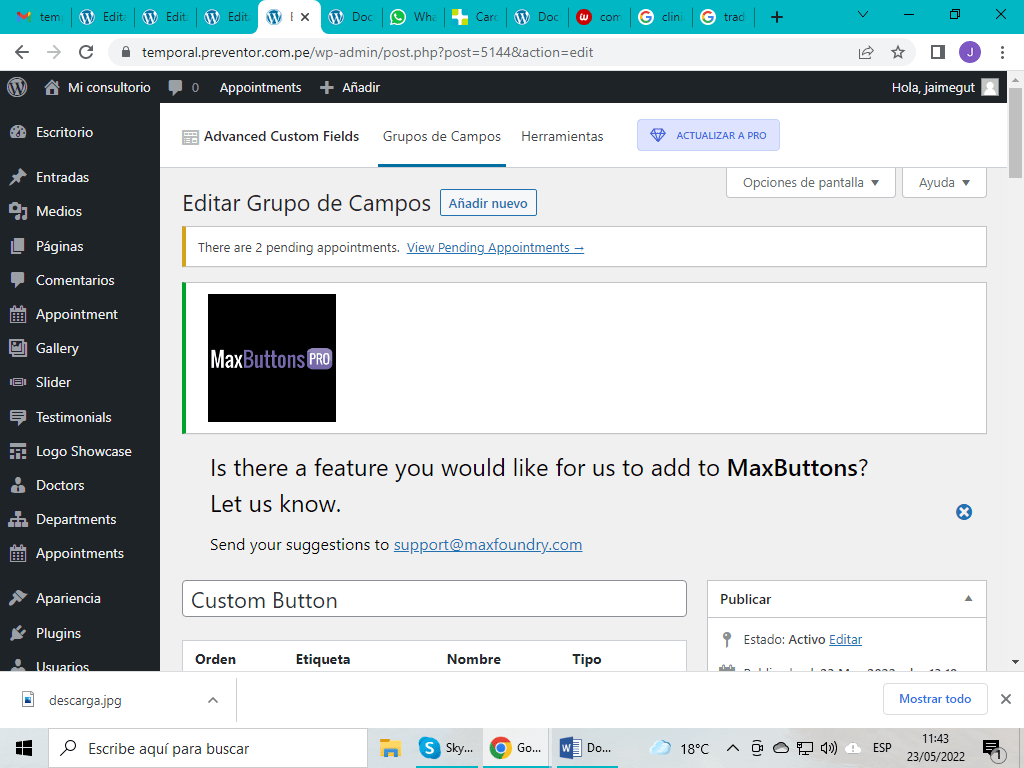Viewport: 1024px width, 768px height.
Task: Click the Windows search box
Action: tap(208, 748)
